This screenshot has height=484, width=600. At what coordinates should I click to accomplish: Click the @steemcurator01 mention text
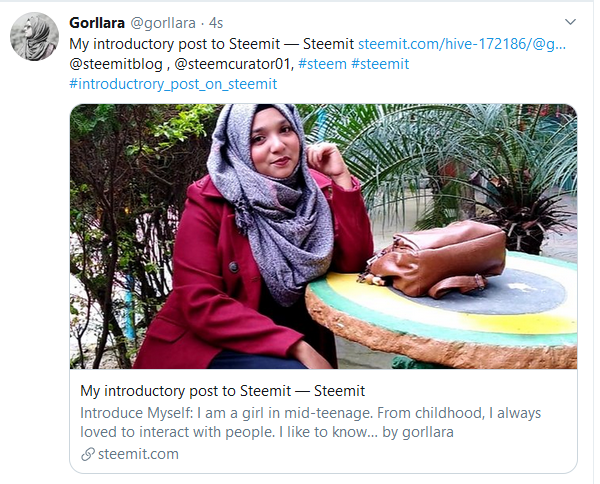coord(234,64)
